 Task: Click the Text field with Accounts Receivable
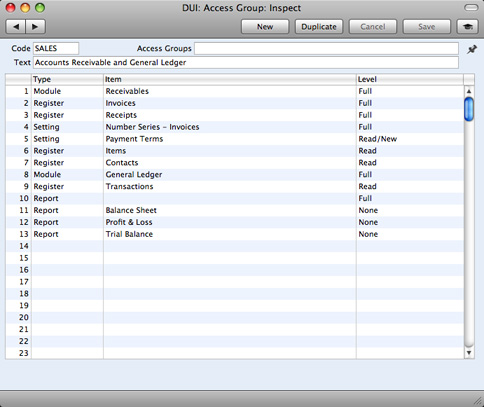(246, 62)
